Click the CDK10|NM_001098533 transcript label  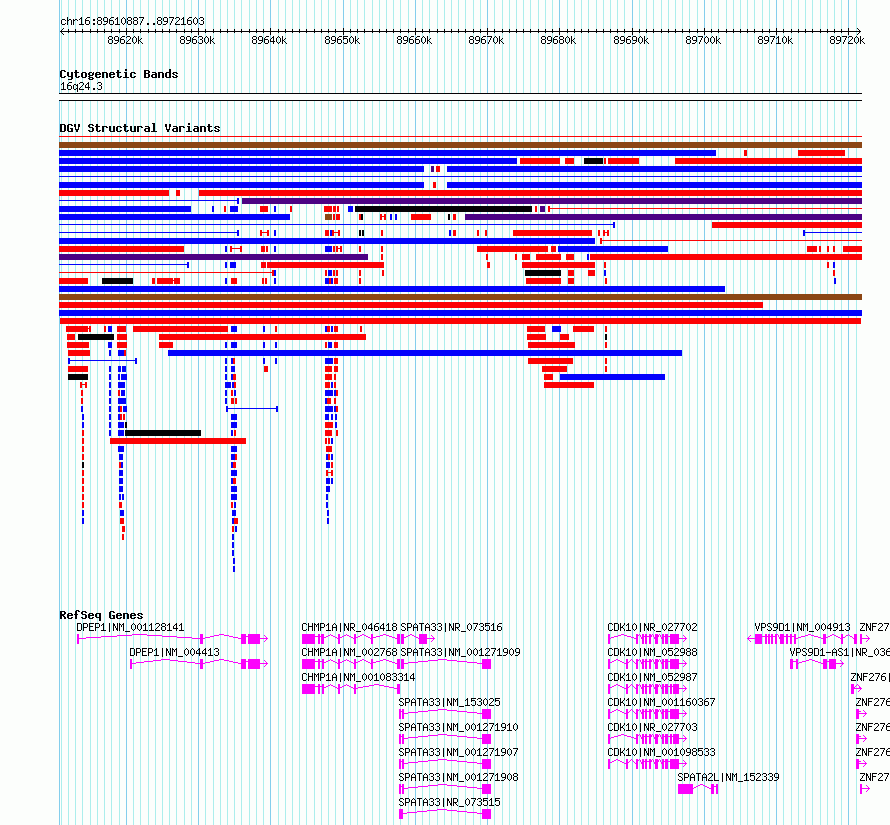661,752
